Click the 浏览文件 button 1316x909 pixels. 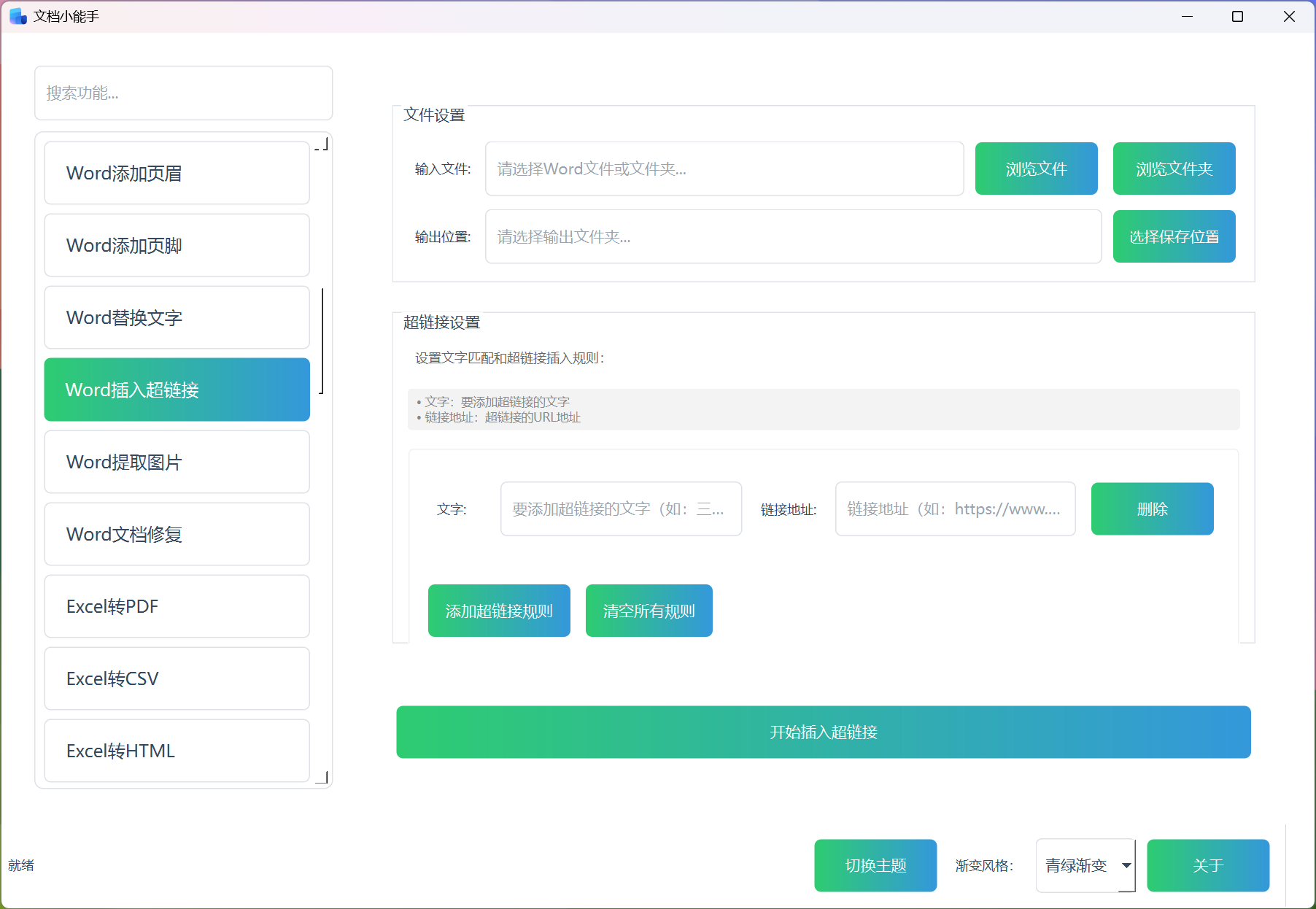pyautogui.click(x=1036, y=169)
